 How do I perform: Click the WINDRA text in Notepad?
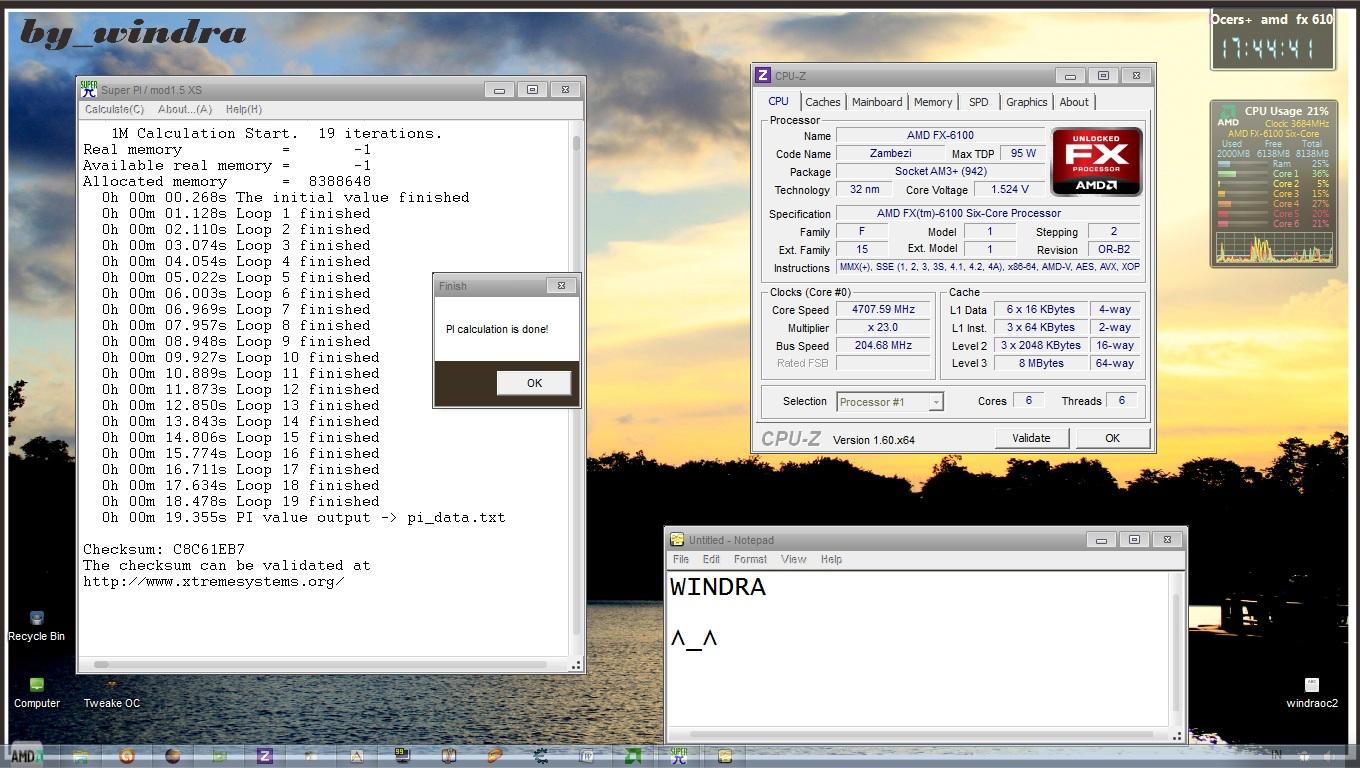coord(718,588)
